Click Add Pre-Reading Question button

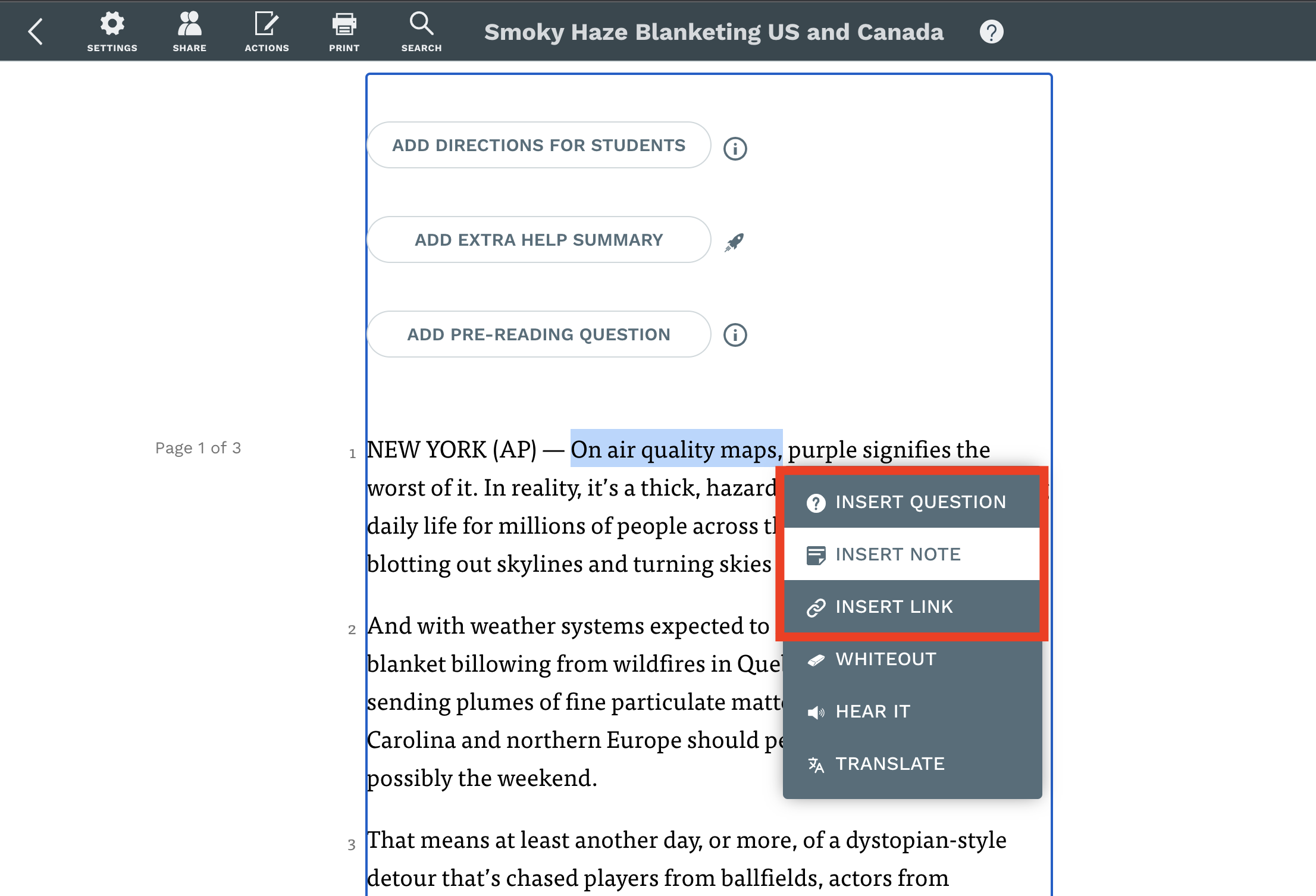(x=538, y=334)
